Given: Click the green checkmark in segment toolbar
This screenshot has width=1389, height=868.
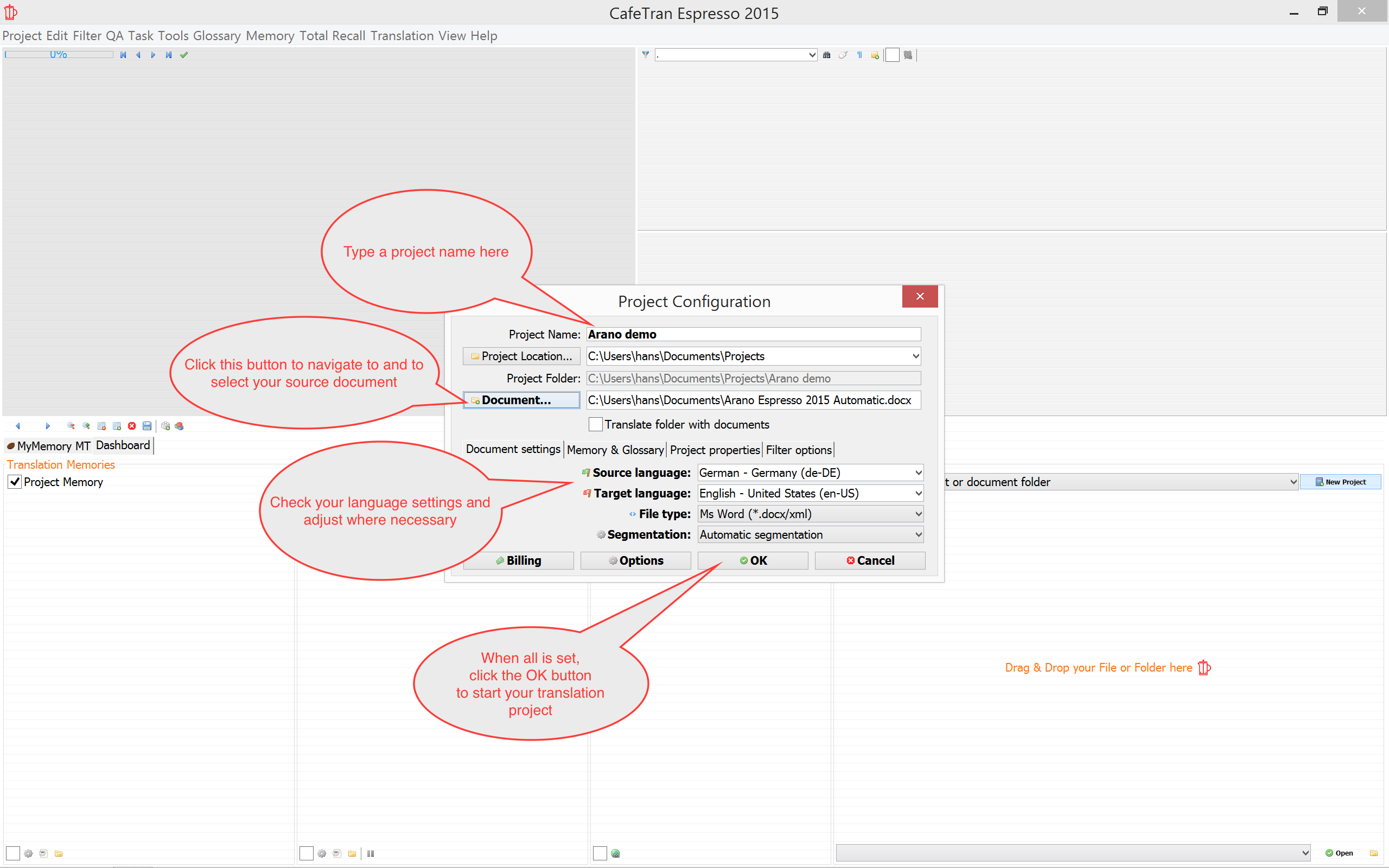Looking at the screenshot, I should (x=184, y=55).
